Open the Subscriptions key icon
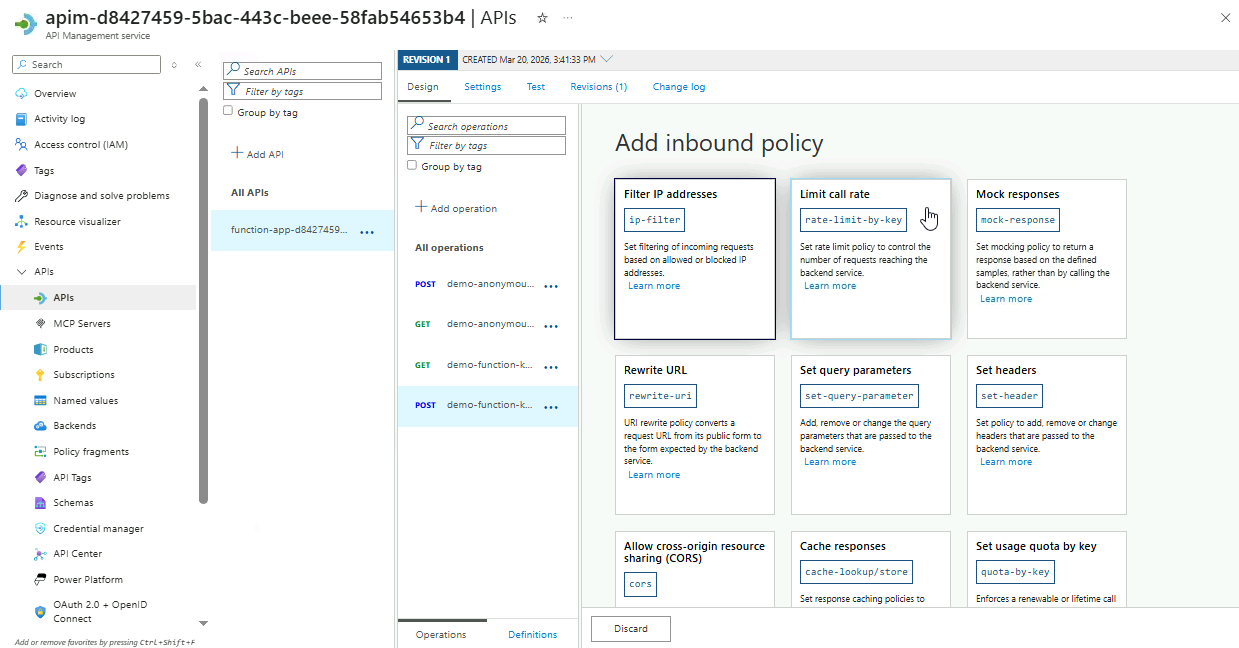Viewport: 1239px width, 648px height. 40,375
